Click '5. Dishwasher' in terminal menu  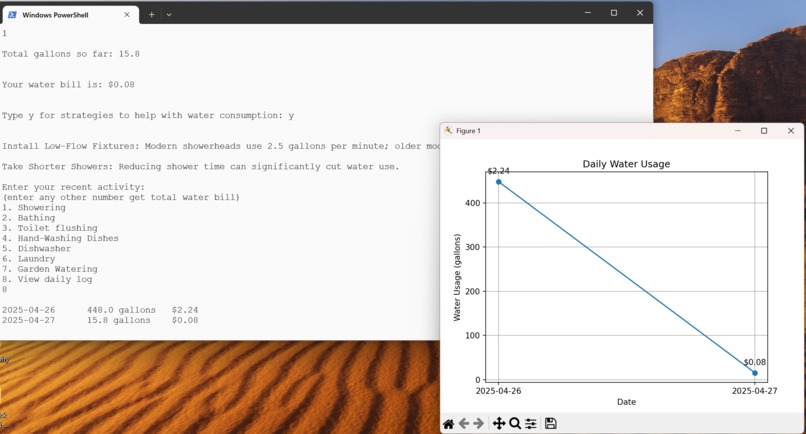36,249
